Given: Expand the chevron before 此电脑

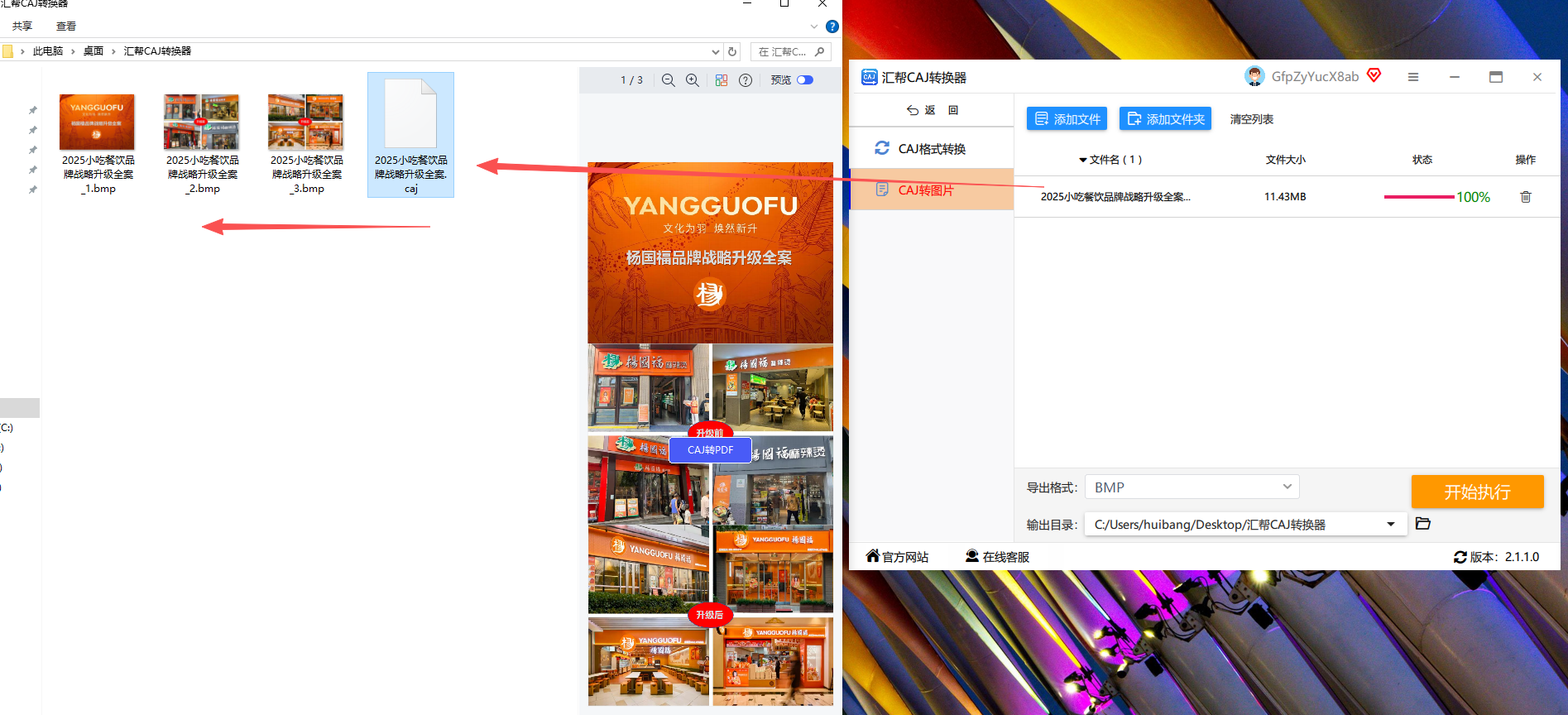Looking at the screenshot, I should pyautogui.click(x=22, y=51).
